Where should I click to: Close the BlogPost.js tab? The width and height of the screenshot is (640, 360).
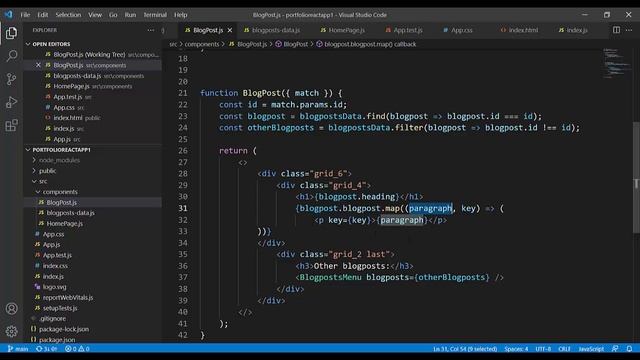point(230,30)
